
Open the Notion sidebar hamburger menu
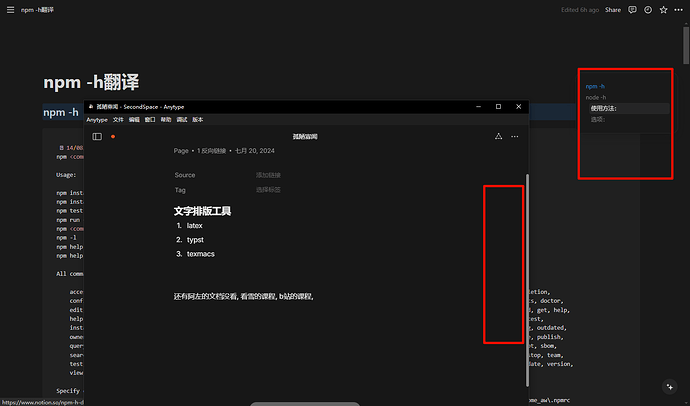(10, 10)
